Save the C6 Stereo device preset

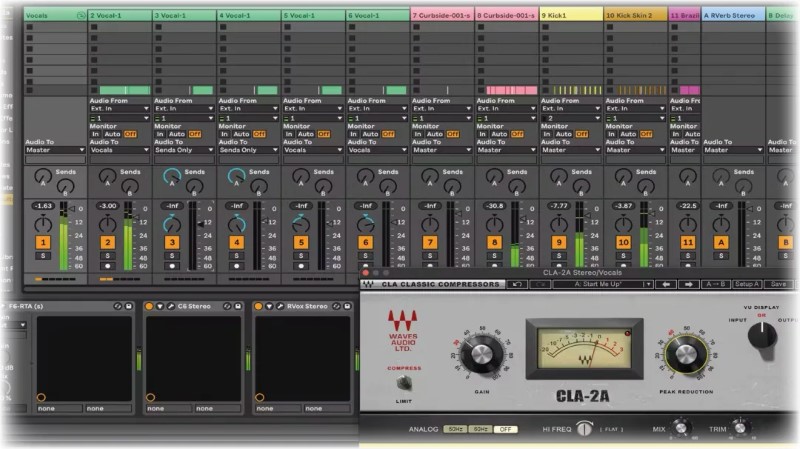click(x=238, y=306)
